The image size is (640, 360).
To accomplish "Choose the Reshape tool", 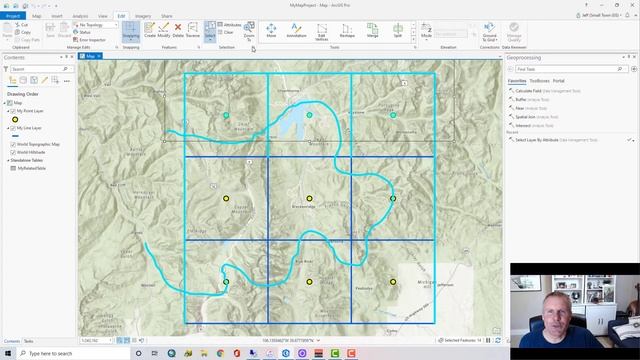I will click(347, 30).
